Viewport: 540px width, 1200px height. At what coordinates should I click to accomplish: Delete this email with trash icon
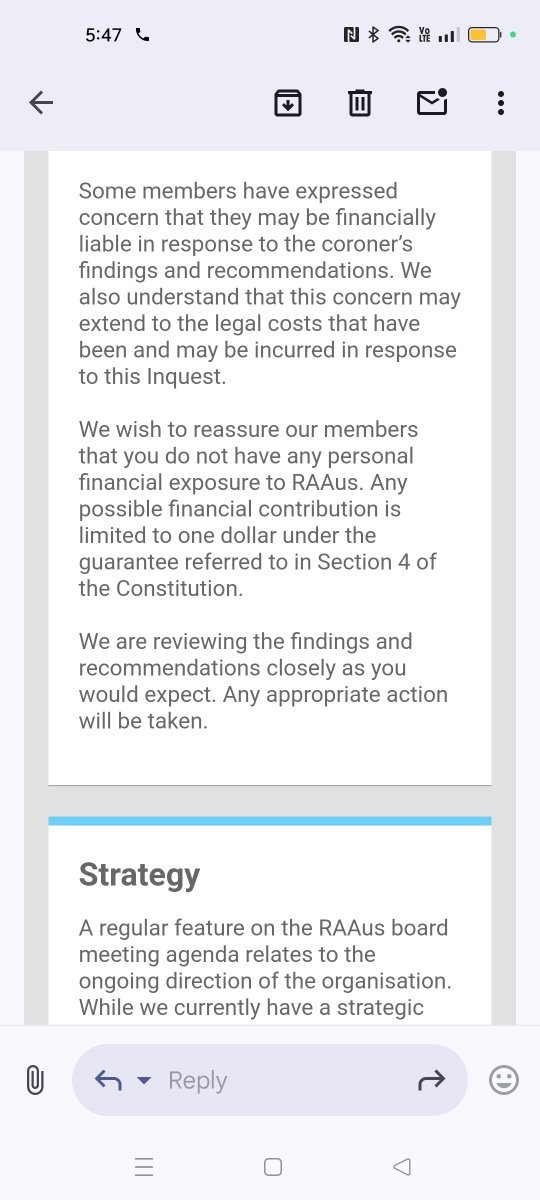pos(360,102)
